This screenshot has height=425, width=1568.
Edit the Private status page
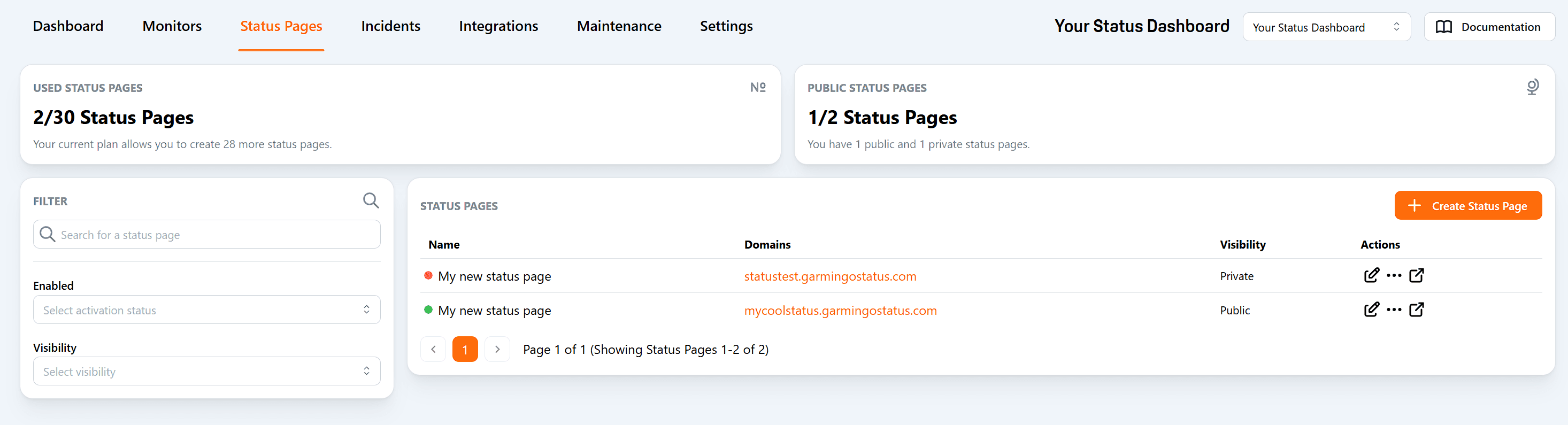(1371, 275)
